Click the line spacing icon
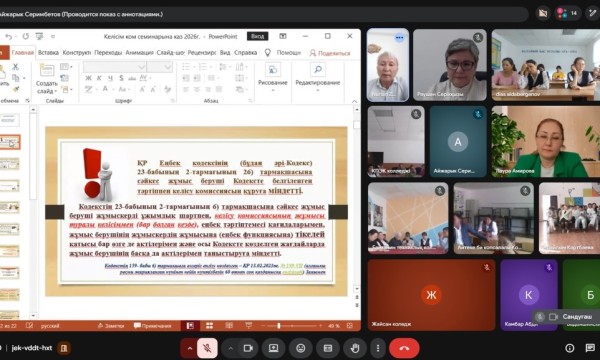The height and width of the screenshot is (360, 600). (x=223, y=67)
